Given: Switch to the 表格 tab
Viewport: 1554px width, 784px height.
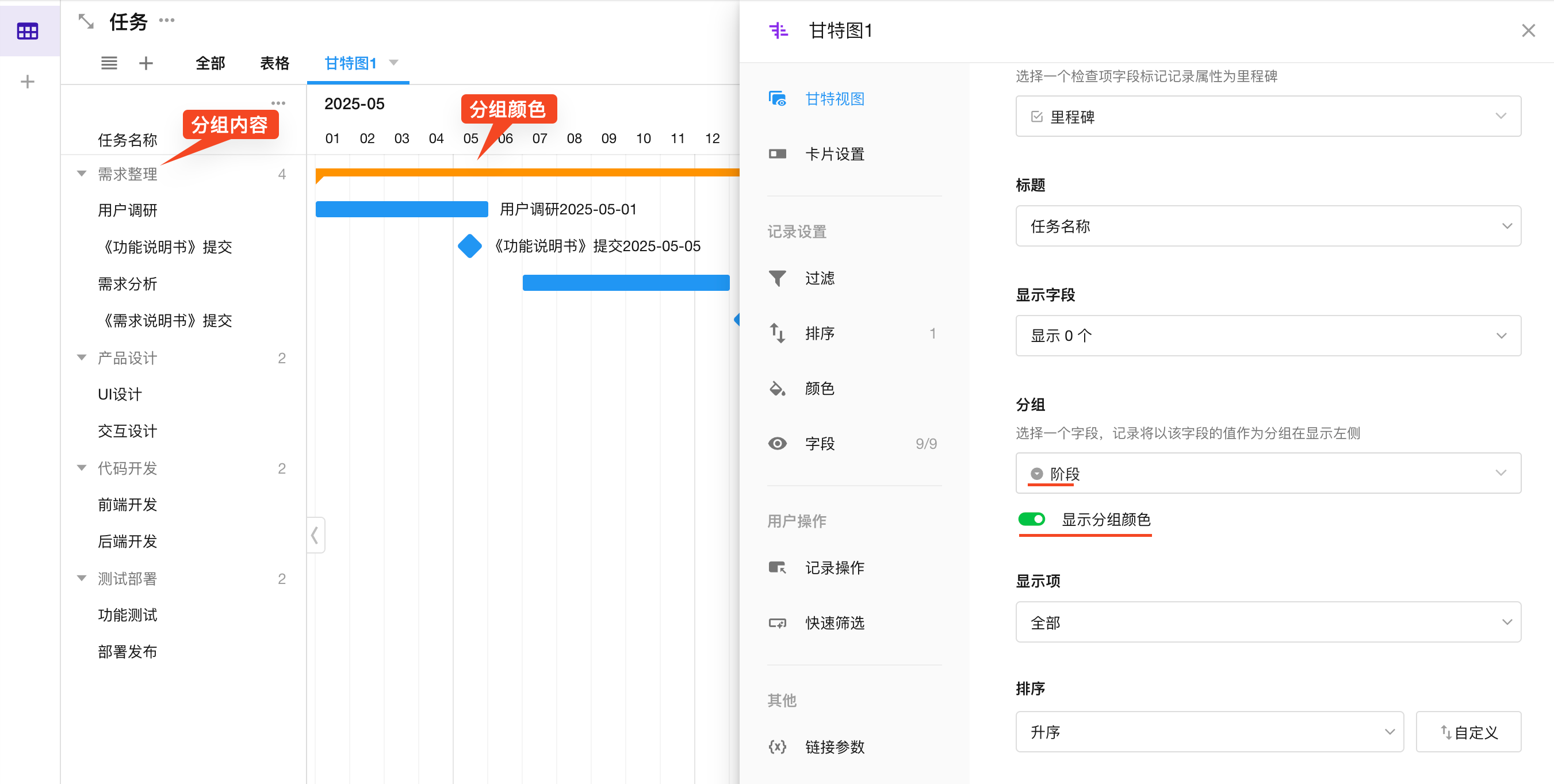Looking at the screenshot, I should point(274,63).
